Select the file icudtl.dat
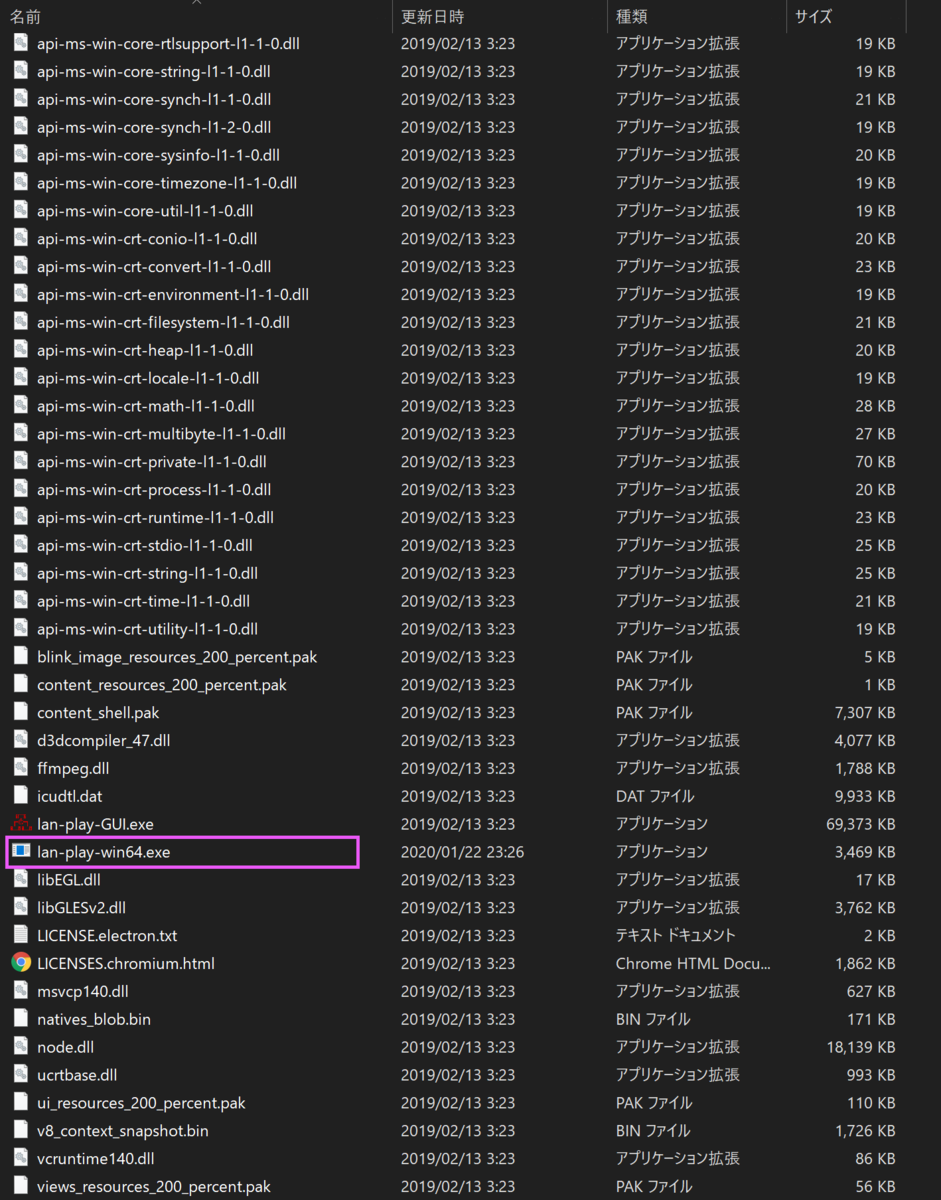Image resolution: width=941 pixels, height=1200 pixels. [69, 796]
